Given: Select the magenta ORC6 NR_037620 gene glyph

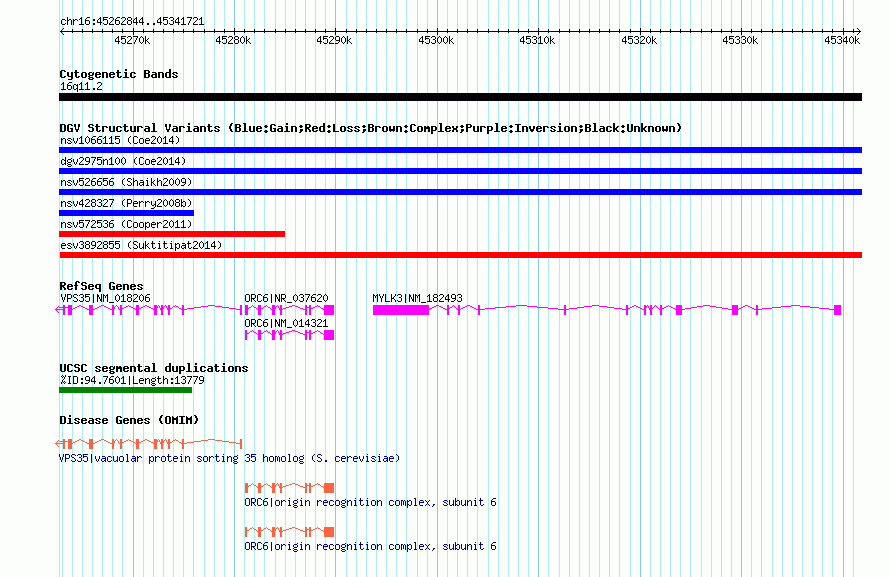Looking at the screenshot, I should point(289,310).
